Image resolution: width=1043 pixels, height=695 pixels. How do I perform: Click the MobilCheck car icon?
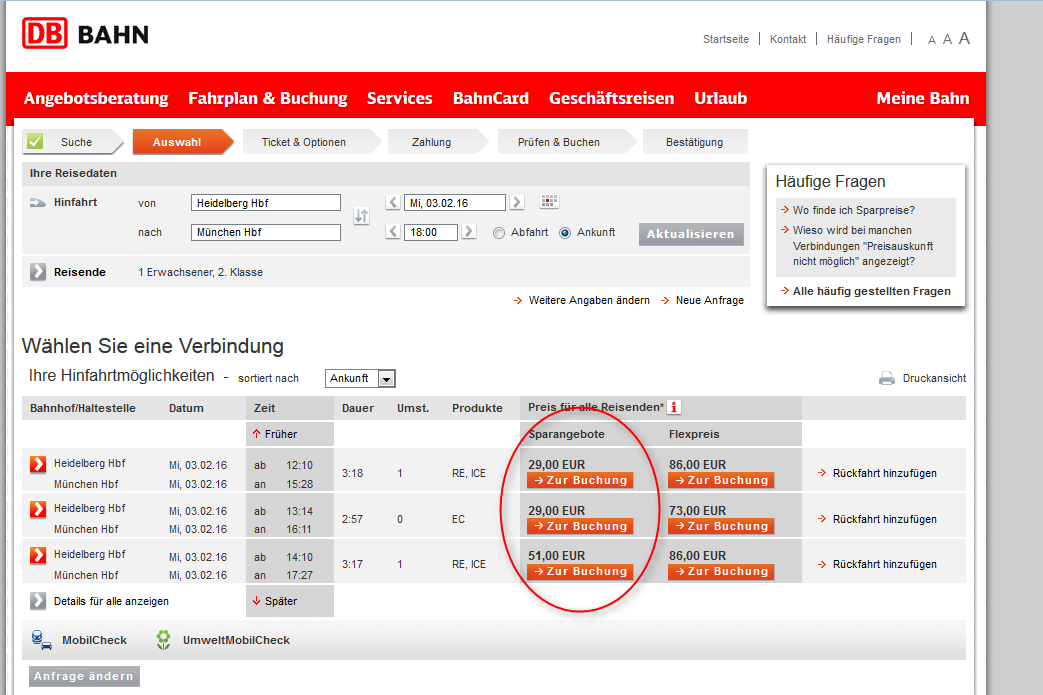pyautogui.click(x=41, y=640)
